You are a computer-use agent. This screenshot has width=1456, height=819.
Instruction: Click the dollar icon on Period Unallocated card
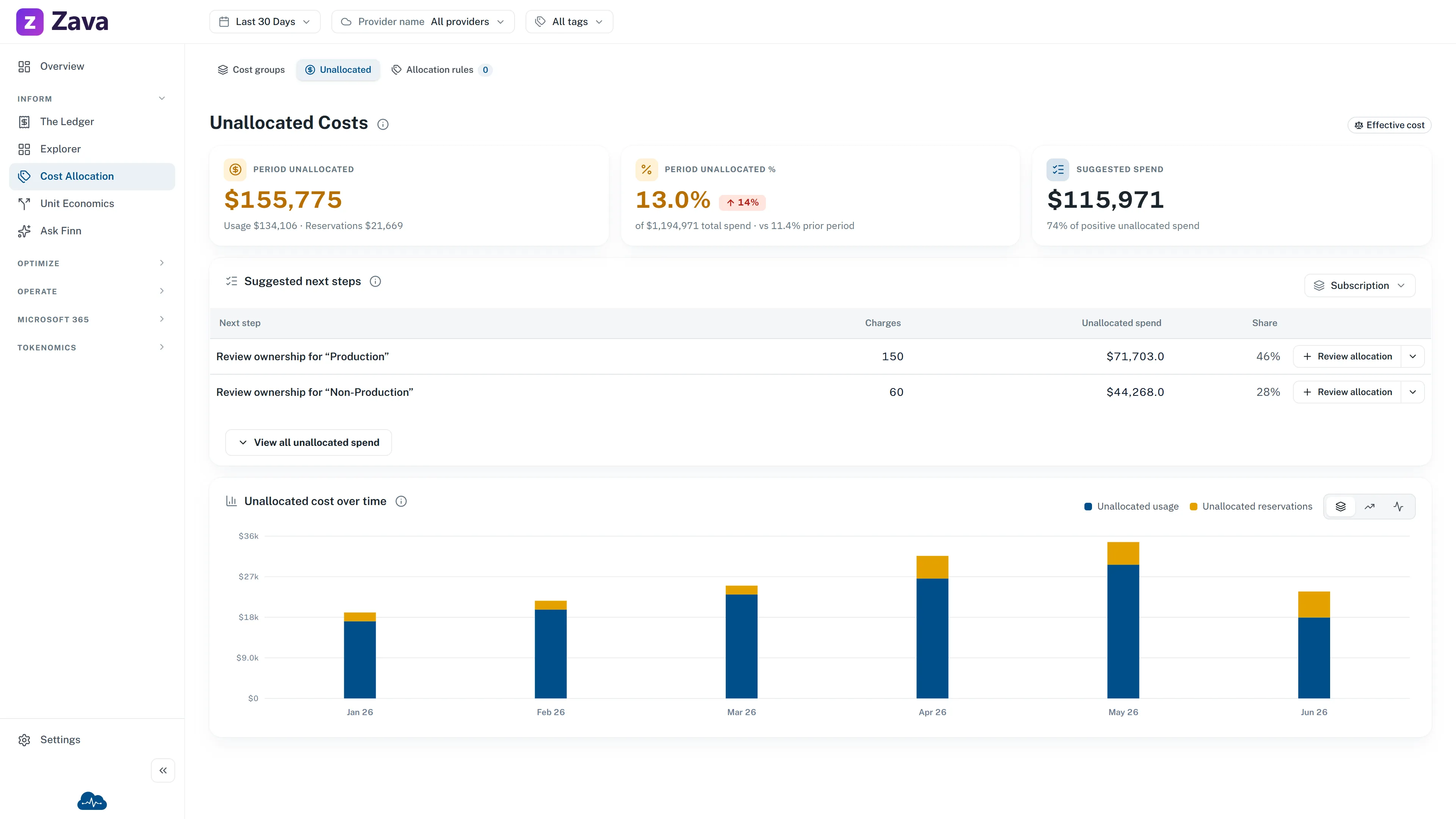tap(235, 169)
